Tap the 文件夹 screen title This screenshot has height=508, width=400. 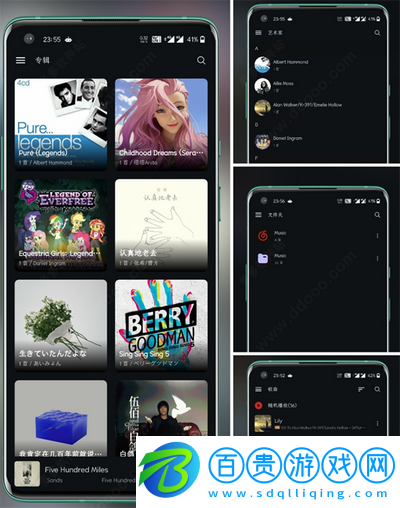[275, 215]
